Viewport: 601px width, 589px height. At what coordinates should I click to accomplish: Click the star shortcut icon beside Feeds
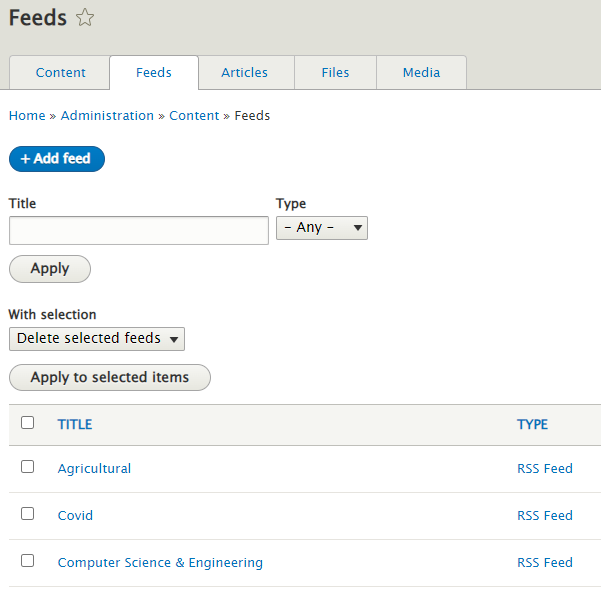click(85, 18)
